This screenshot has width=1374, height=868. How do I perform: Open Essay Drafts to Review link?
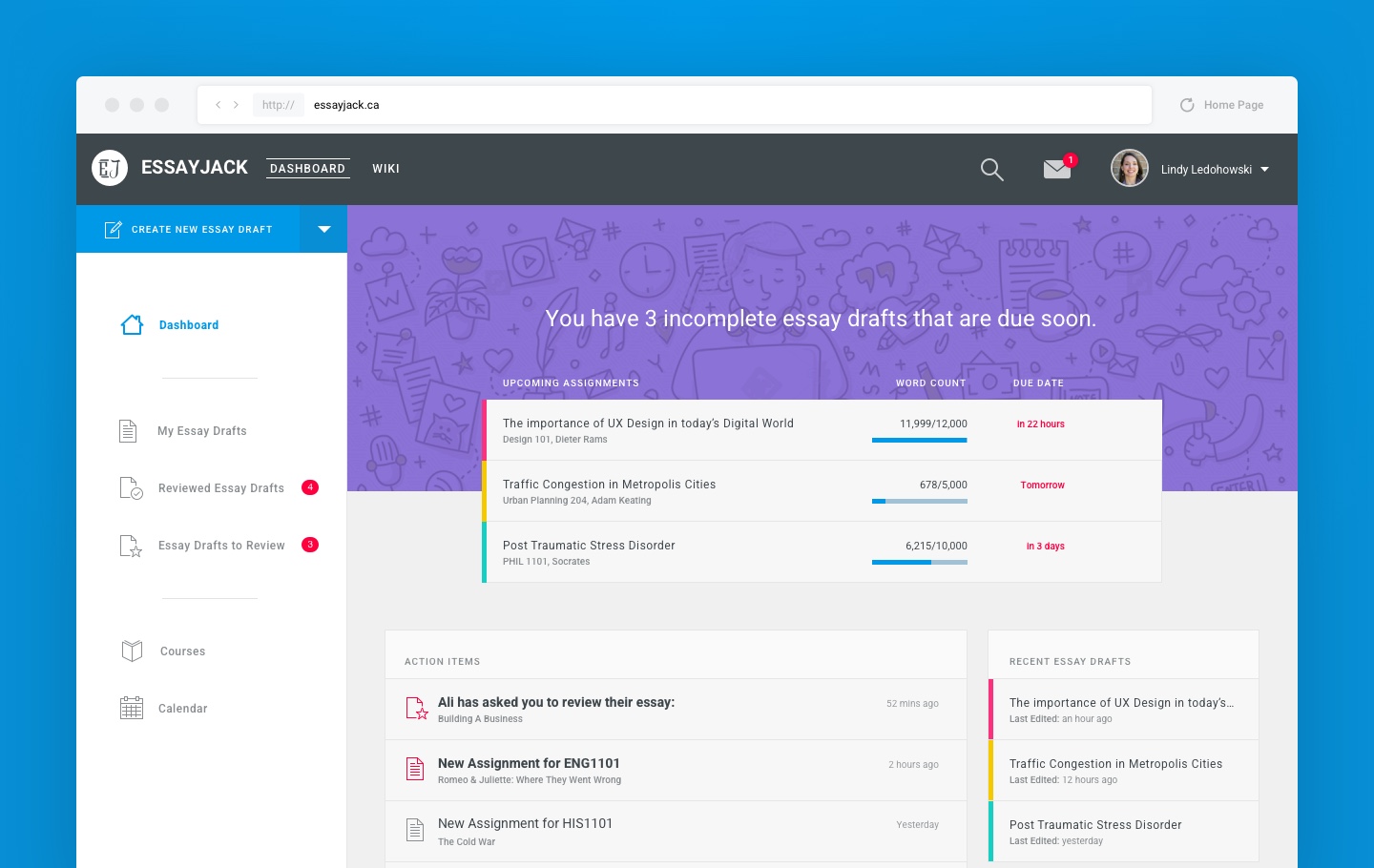pos(221,546)
